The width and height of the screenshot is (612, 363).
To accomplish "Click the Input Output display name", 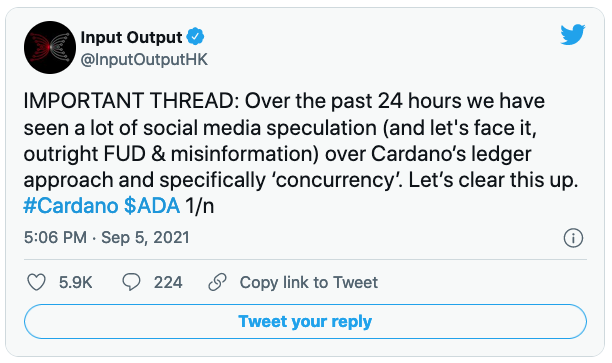I will pos(131,37).
